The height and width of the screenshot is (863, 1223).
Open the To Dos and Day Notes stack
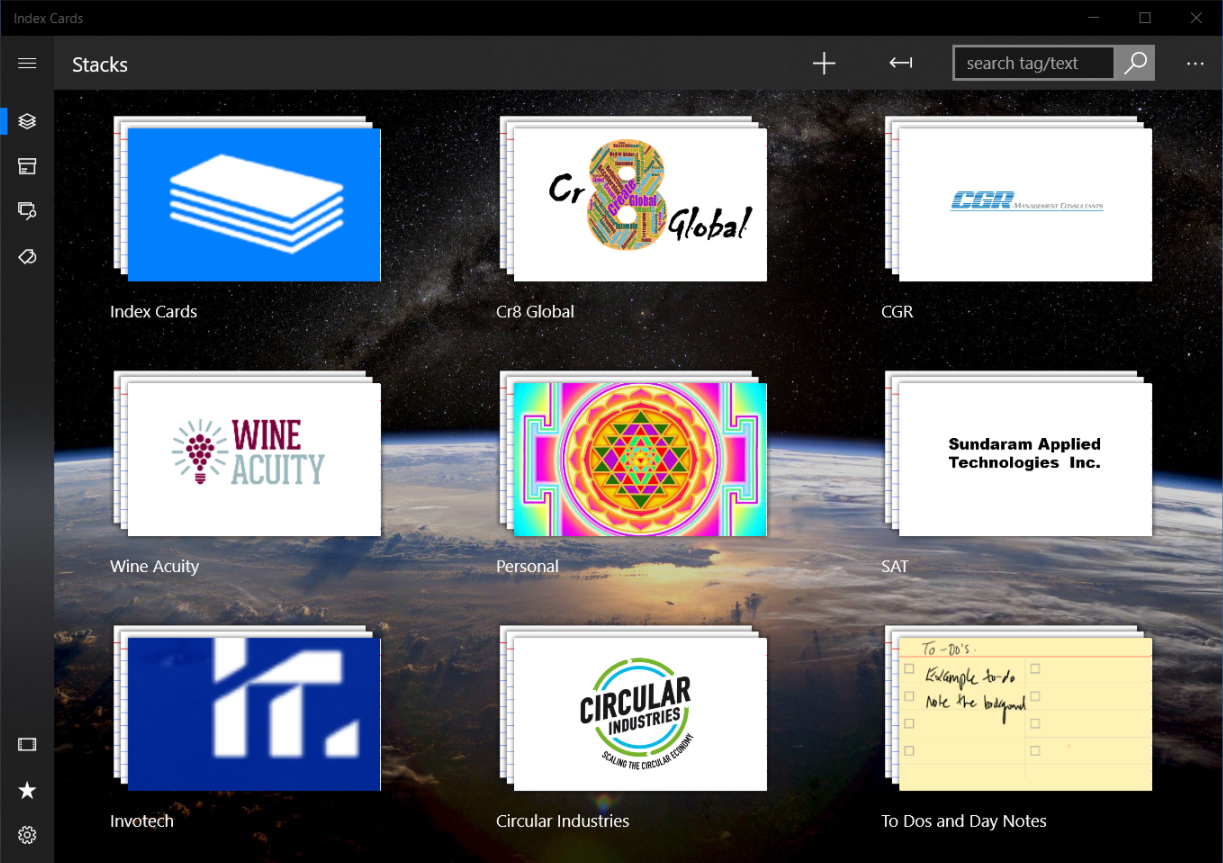coord(1023,712)
